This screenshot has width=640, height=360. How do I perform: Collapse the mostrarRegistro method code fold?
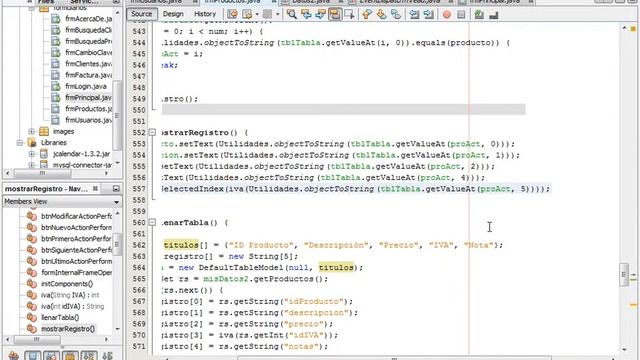[x=152, y=133]
